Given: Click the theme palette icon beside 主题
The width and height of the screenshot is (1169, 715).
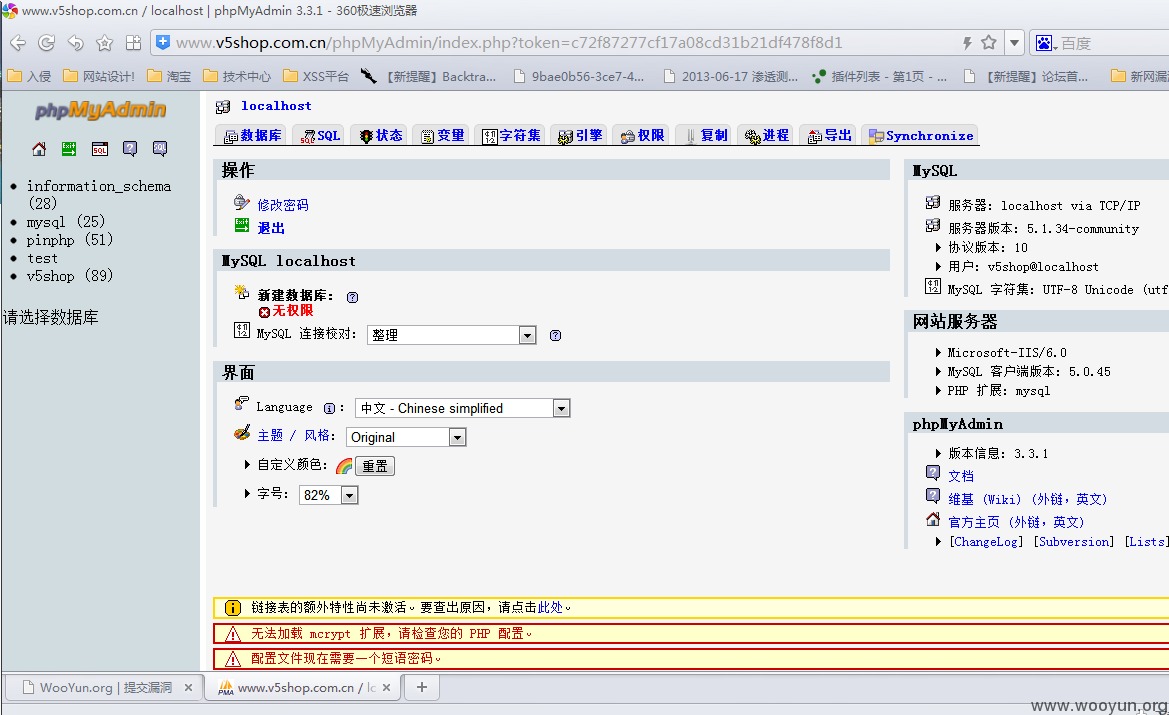Looking at the screenshot, I should [242, 432].
